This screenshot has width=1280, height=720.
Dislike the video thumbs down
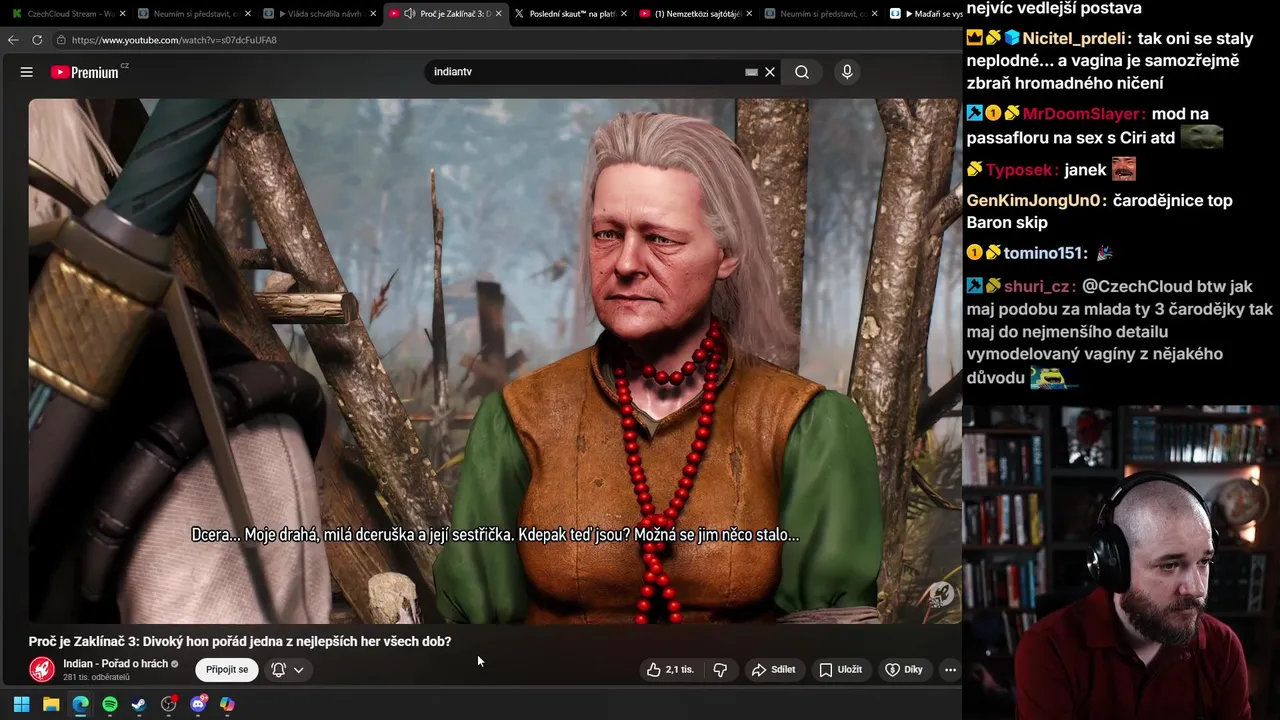[x=720, y=669]
